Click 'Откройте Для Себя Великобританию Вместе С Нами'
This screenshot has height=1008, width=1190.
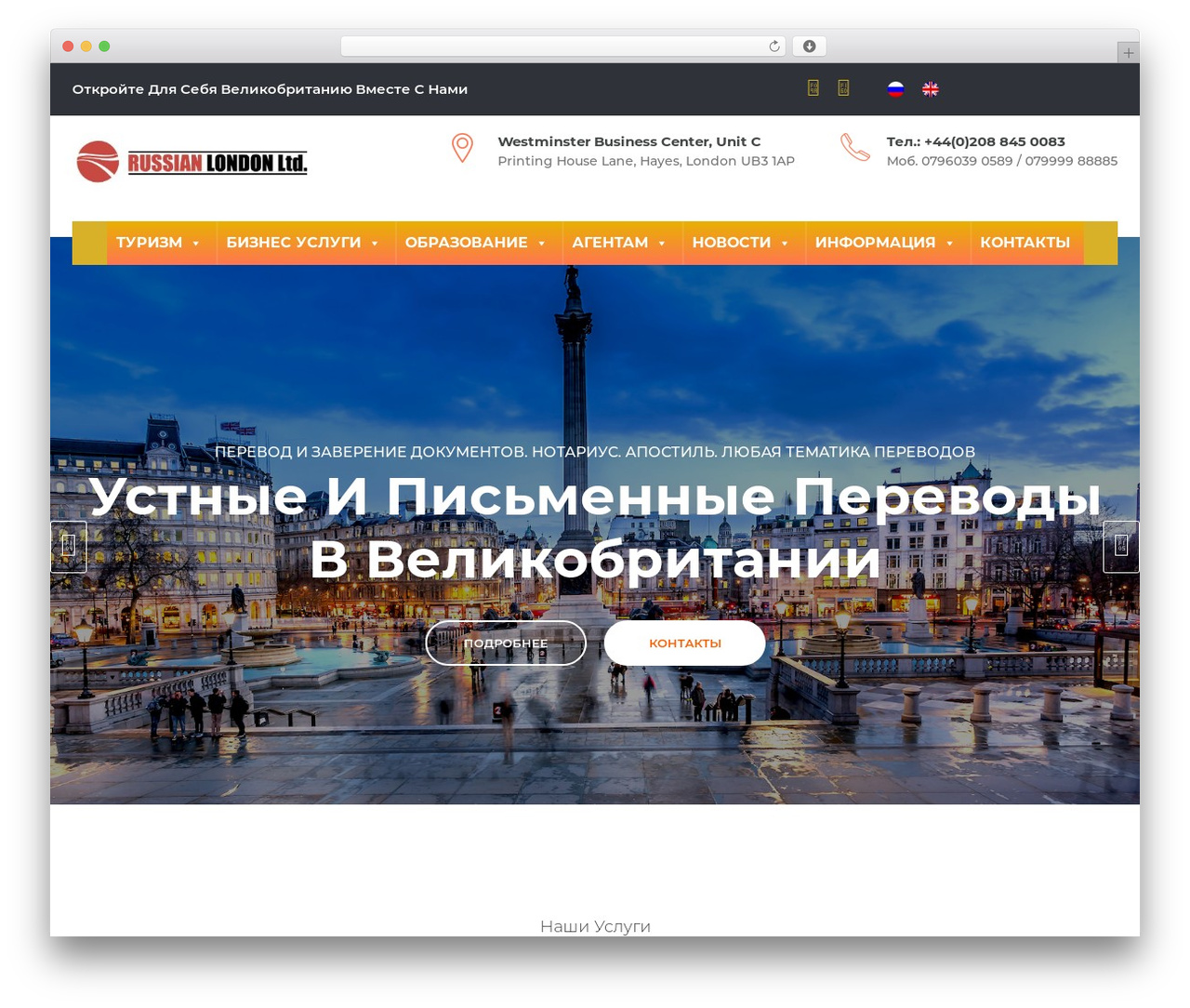point(270,89)
